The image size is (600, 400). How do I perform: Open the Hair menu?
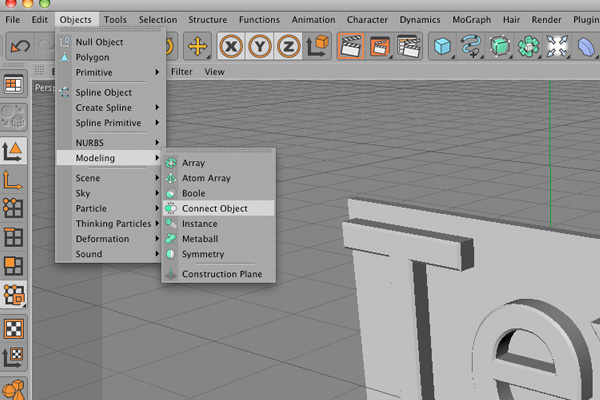pos(511,20)
